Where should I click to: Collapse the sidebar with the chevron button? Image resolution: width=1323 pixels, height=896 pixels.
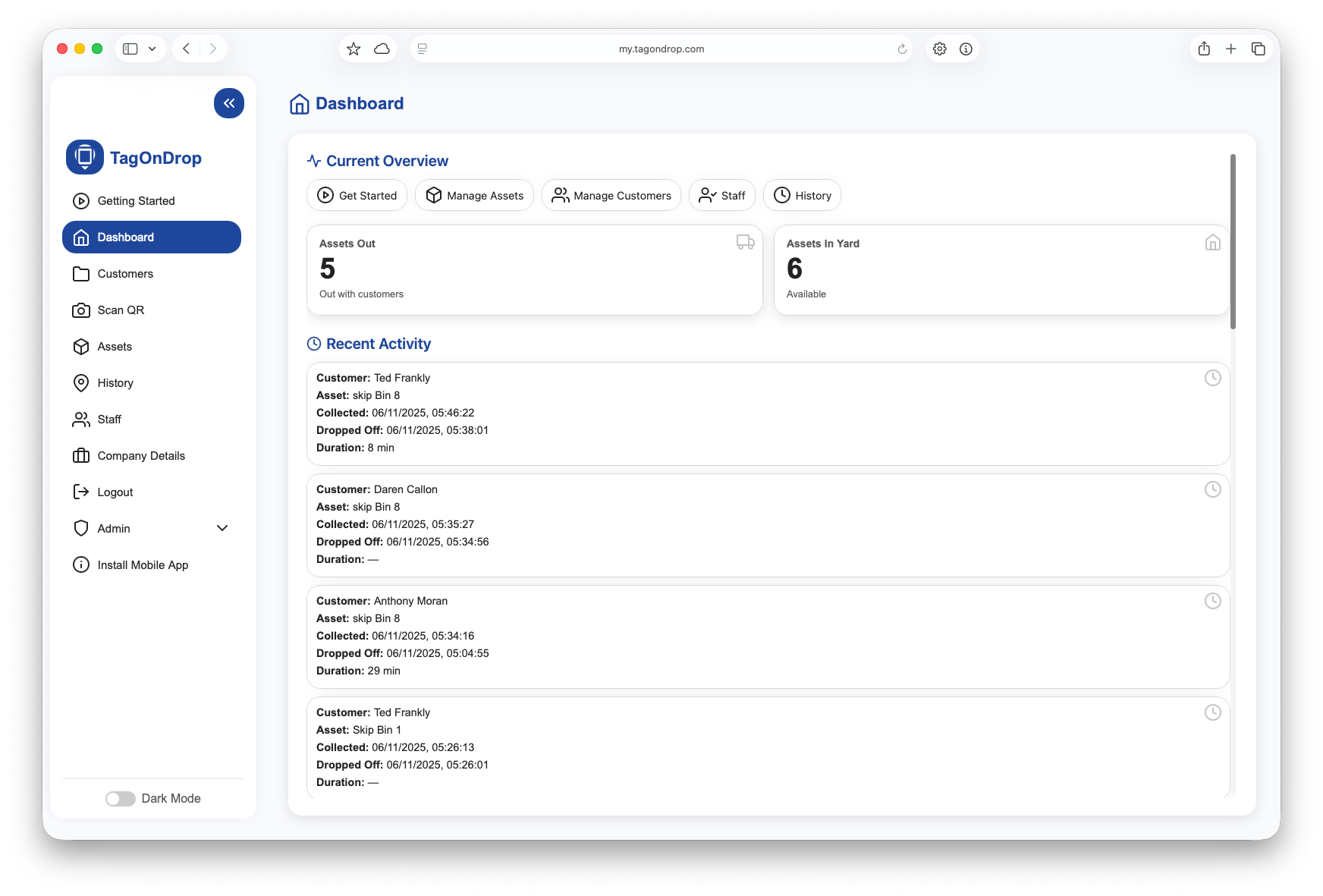[229, 103]
